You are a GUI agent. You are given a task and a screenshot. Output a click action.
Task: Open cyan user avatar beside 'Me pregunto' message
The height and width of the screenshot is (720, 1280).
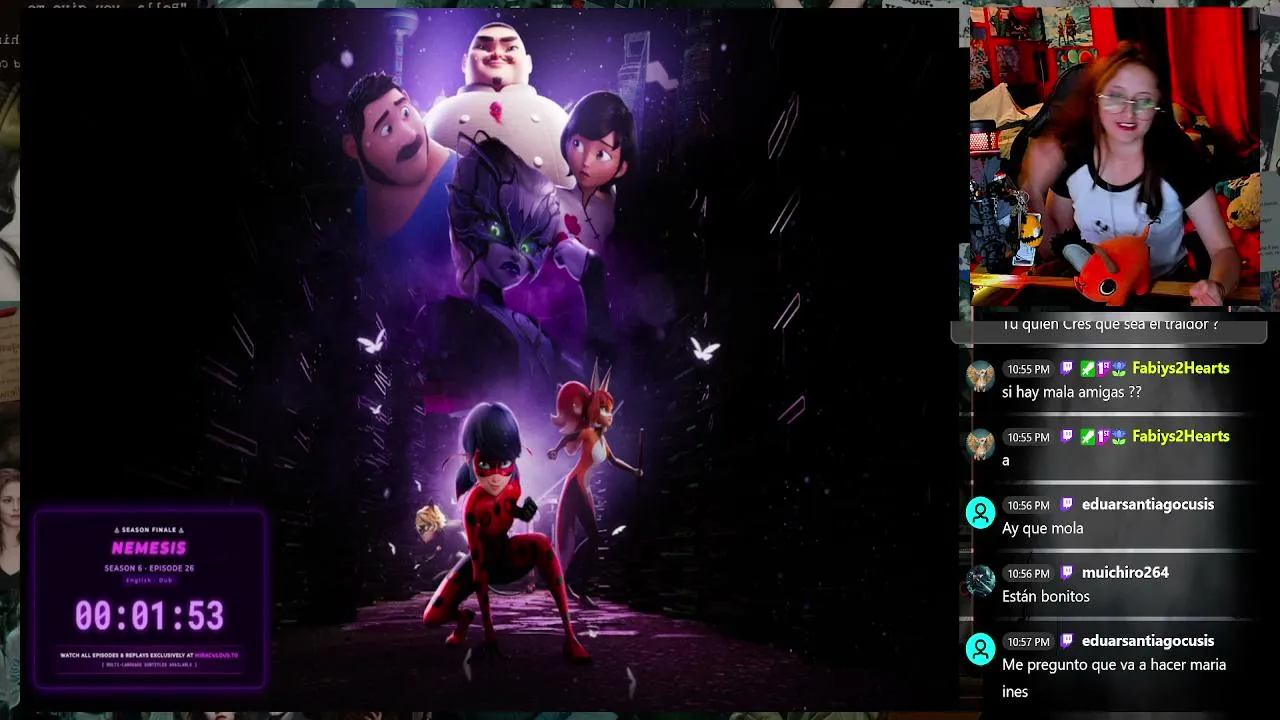coord(981,649)
